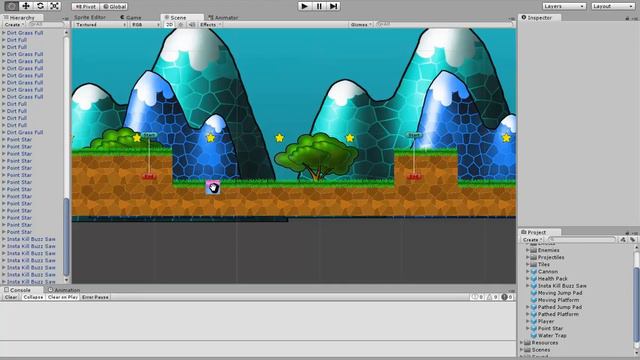The image size is (640, 360).
Task: Toggle 2D scene view mode
Action: (x=169, y=24)
